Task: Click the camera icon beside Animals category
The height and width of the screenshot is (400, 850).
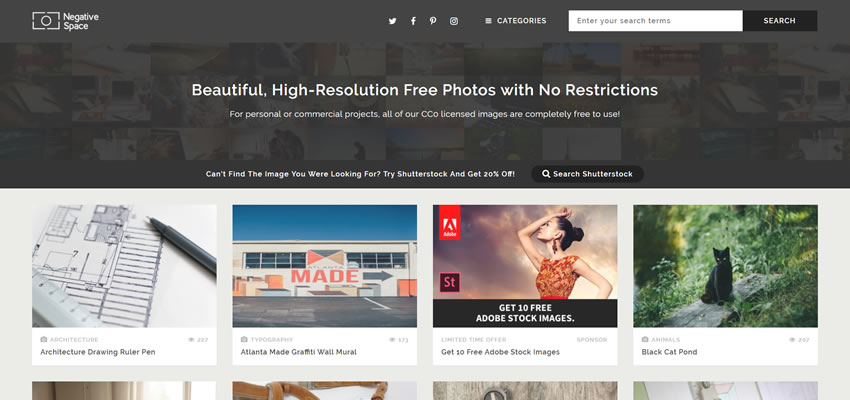Action: [645, 340]
